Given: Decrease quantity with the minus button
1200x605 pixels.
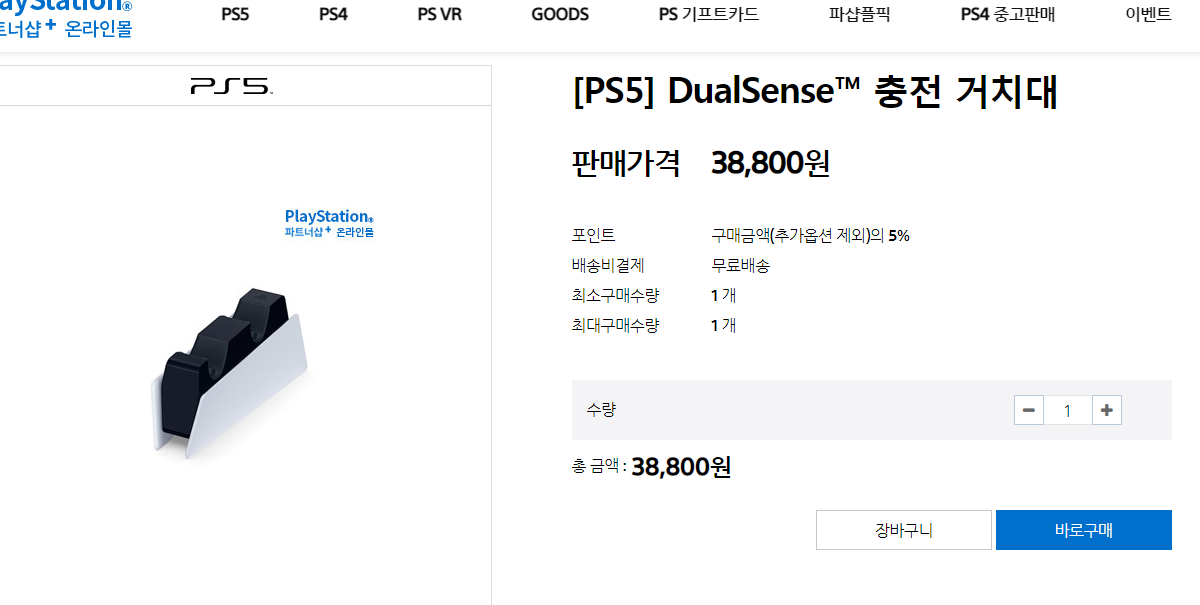Looking at the screenshot, I should click(1029, 410).
